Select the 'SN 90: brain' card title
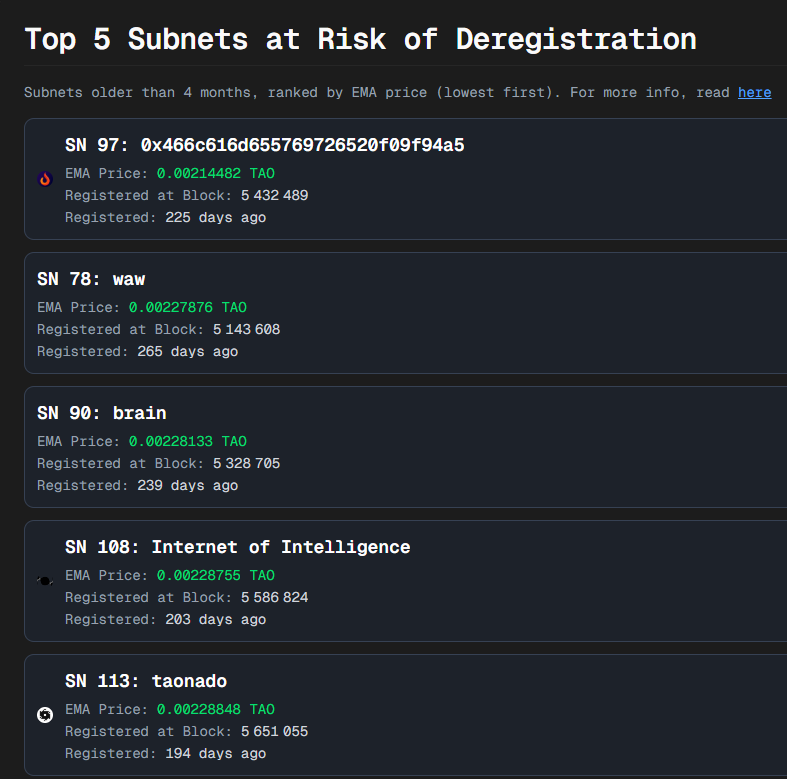 pyautogui.click(x=101, y=413)
